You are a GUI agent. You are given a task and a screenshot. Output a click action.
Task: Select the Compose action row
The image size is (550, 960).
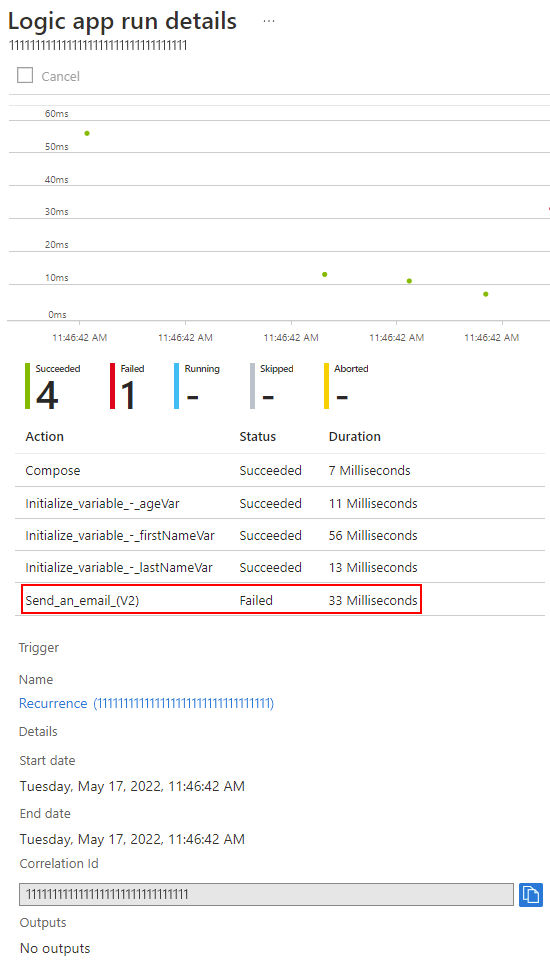click(x=280, y=470)
